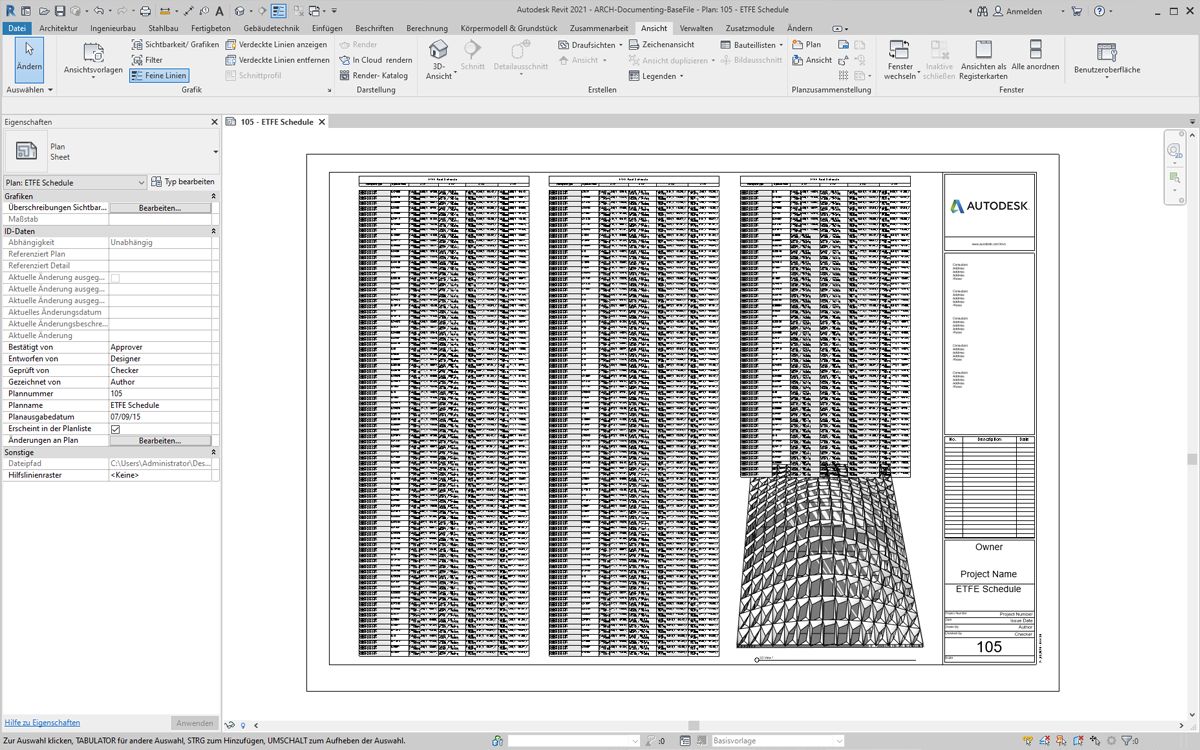
Task: Switch to the Beschriften ribbon tab
Action: coord(374,28)
